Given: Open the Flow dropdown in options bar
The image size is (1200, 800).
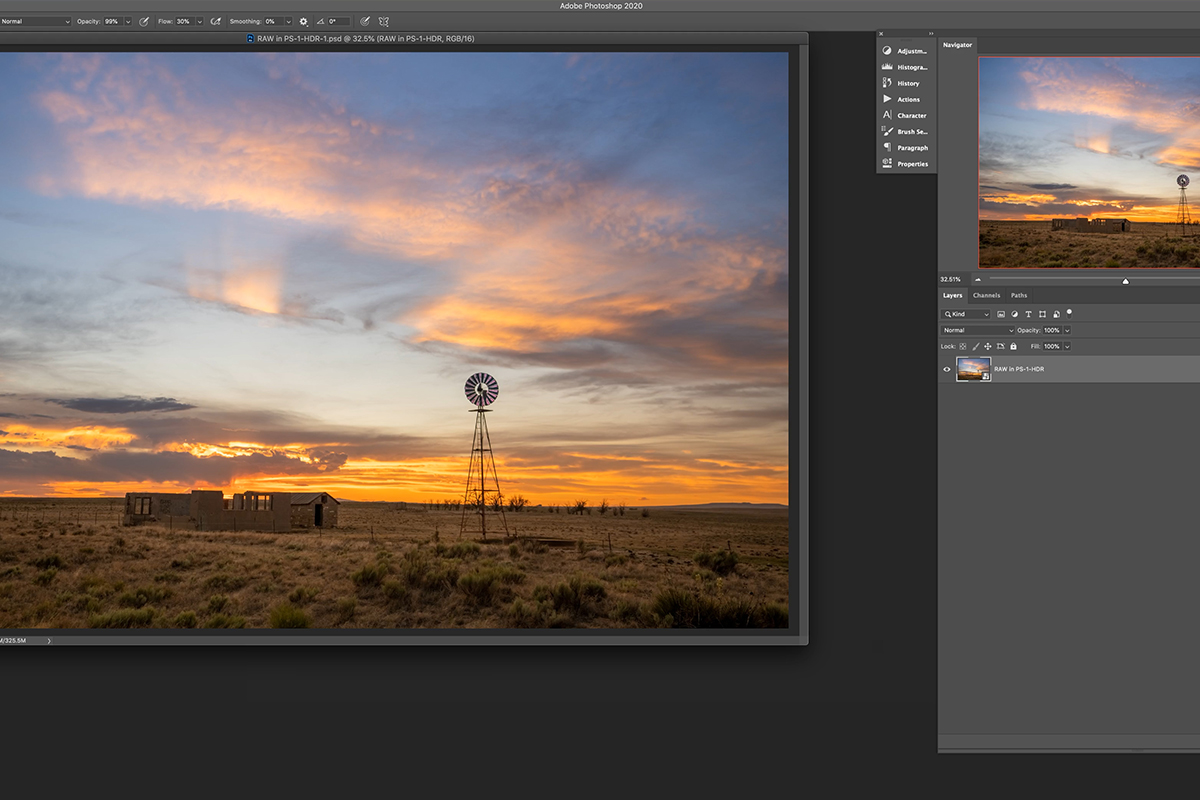Looking at the screenshot, I should tap(199, 22).
